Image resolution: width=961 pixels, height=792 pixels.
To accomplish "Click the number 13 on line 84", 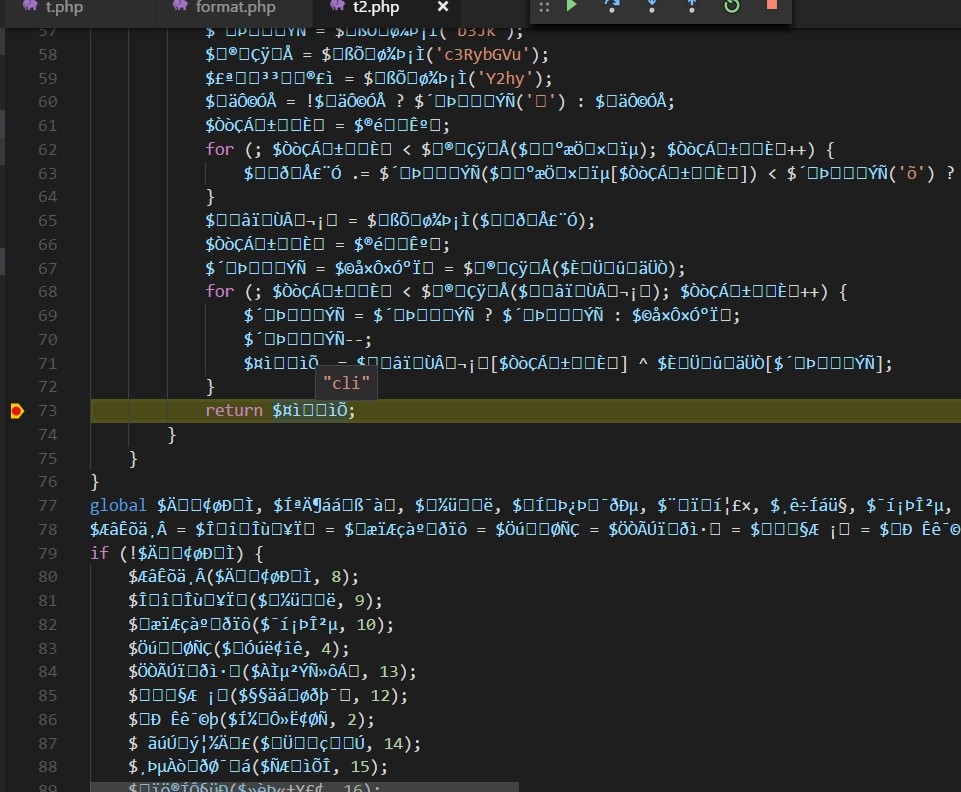I will tap(389, 672).
